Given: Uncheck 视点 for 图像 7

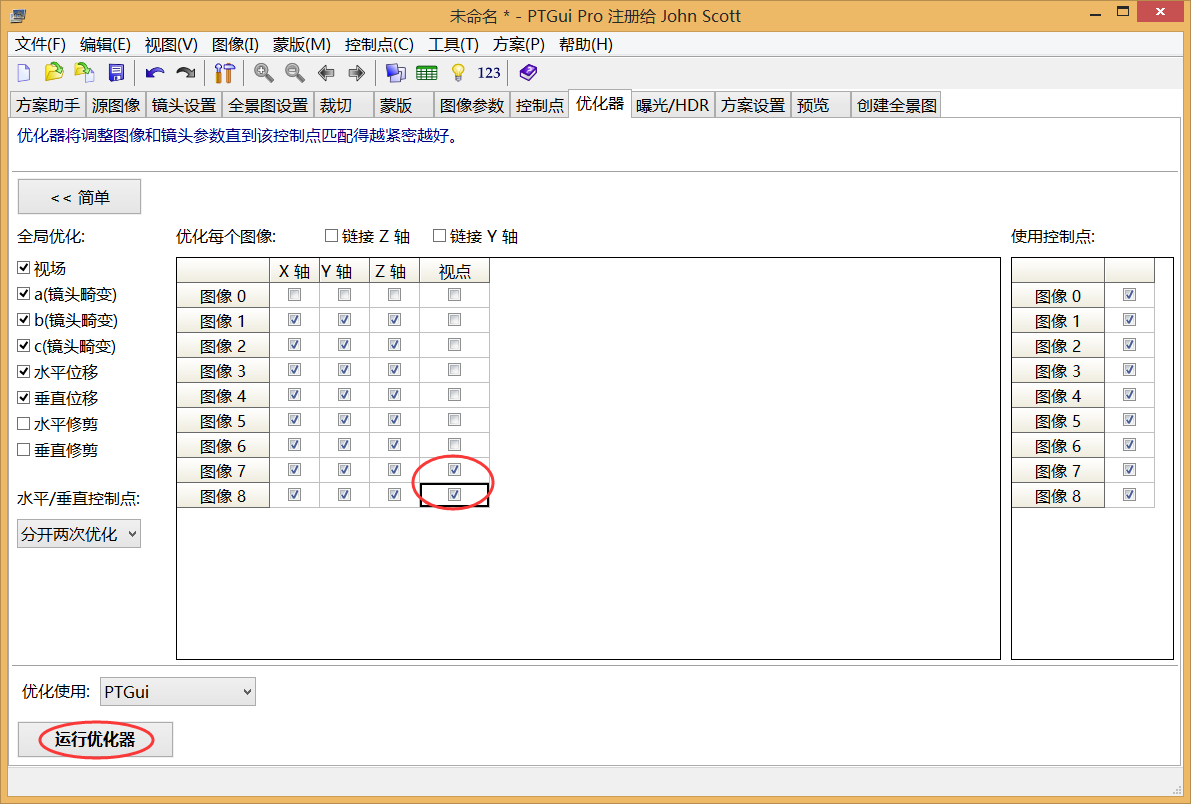Looking at the screenshot, I should 455,469.
